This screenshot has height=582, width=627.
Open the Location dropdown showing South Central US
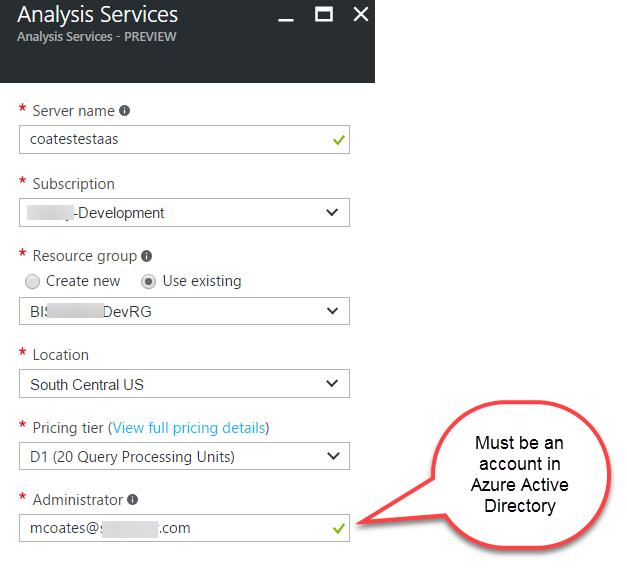[184, 384]
